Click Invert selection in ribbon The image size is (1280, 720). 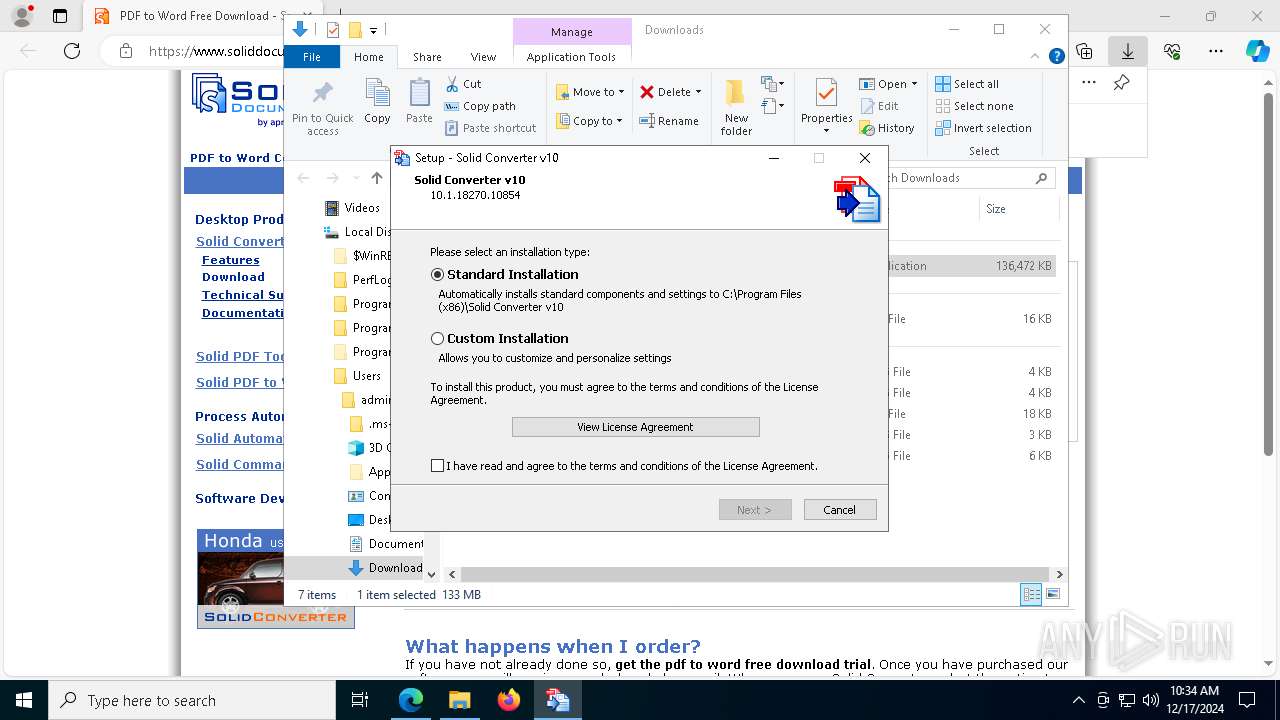pos(983,128)
